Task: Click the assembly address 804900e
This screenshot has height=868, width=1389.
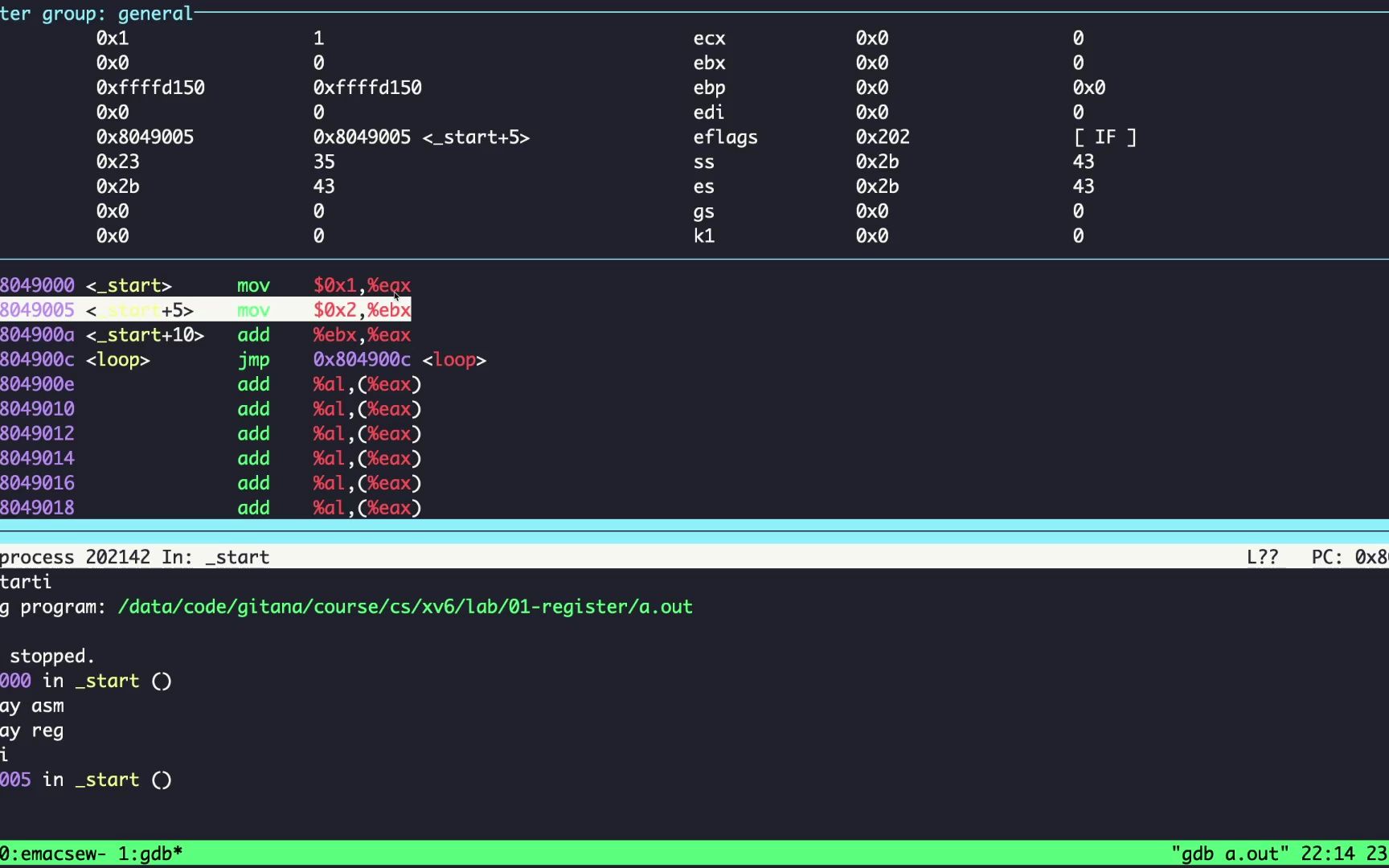Action: [x=37, y=385]
